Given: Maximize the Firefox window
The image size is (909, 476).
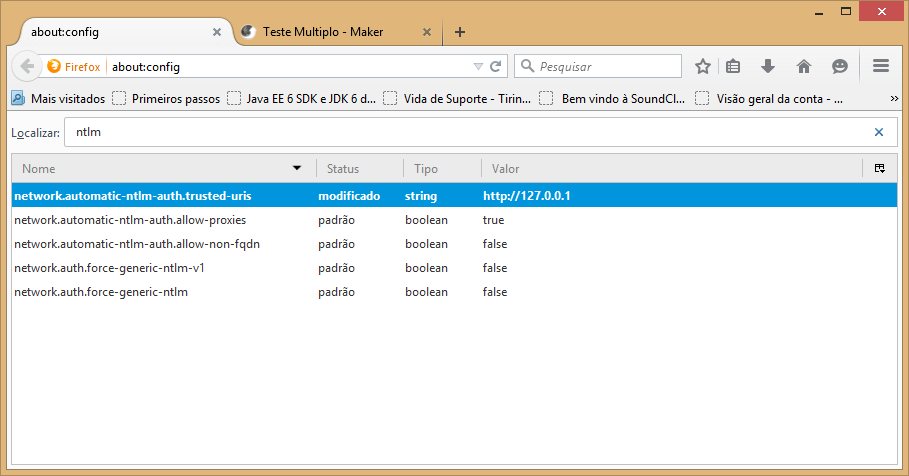Looking at the screenshot, I should pyautogui.click(x=846, y=12).
